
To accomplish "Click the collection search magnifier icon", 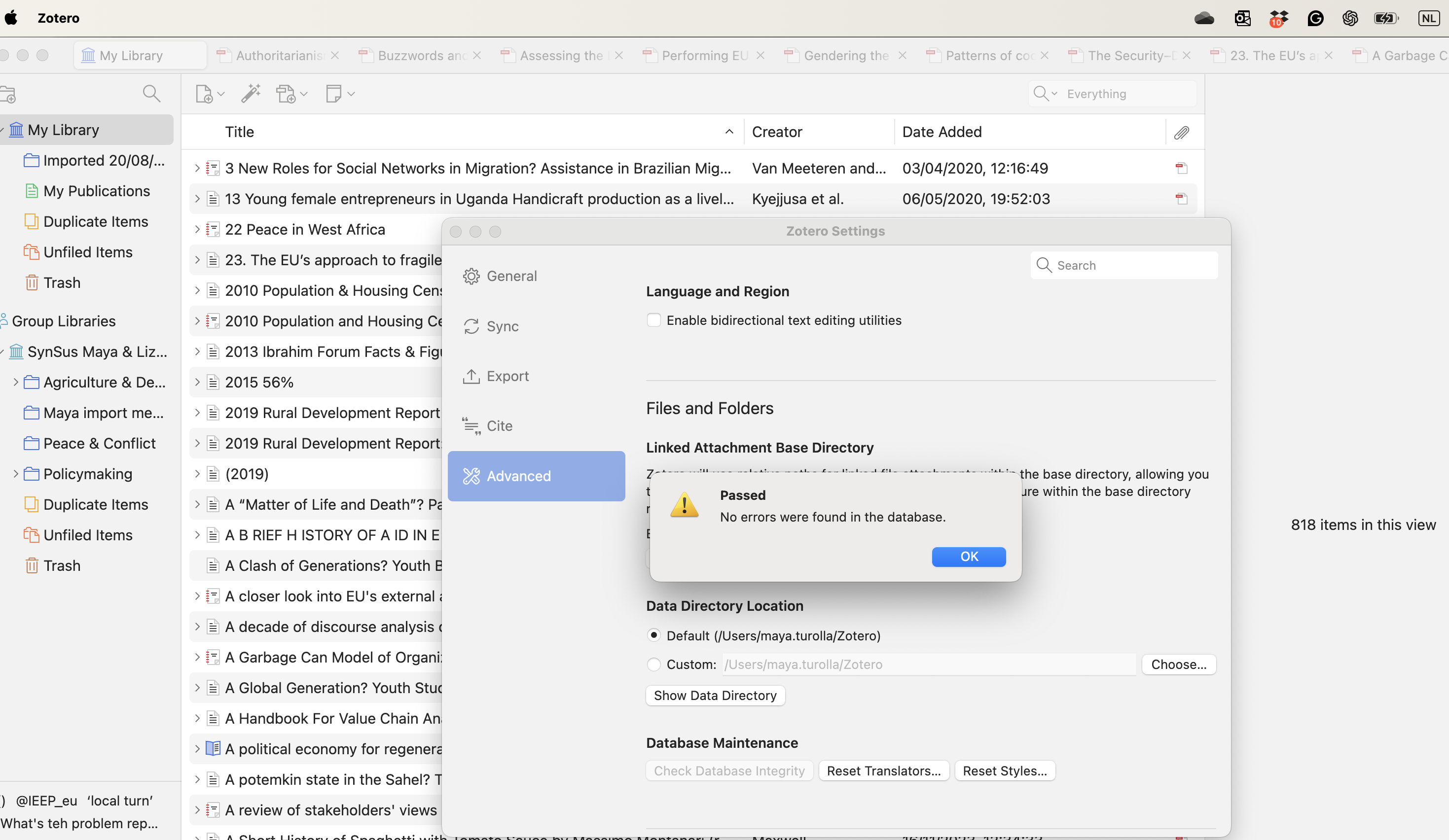I will click(x=151, y=94).
